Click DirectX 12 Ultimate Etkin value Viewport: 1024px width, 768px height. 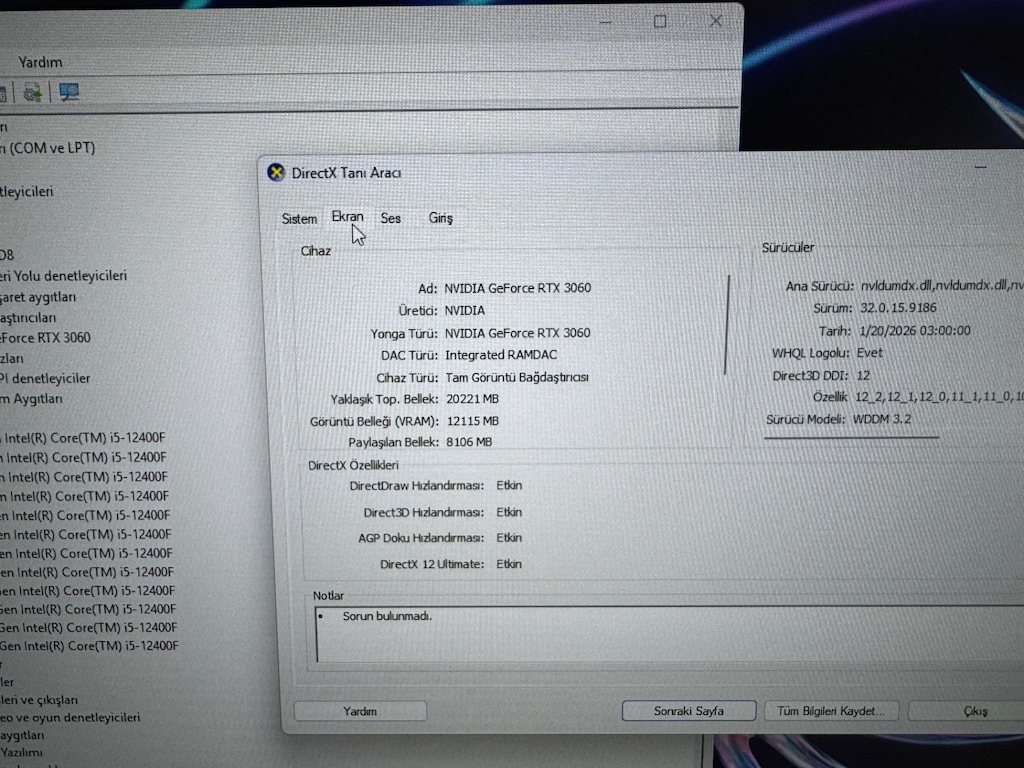pos(509,564)
